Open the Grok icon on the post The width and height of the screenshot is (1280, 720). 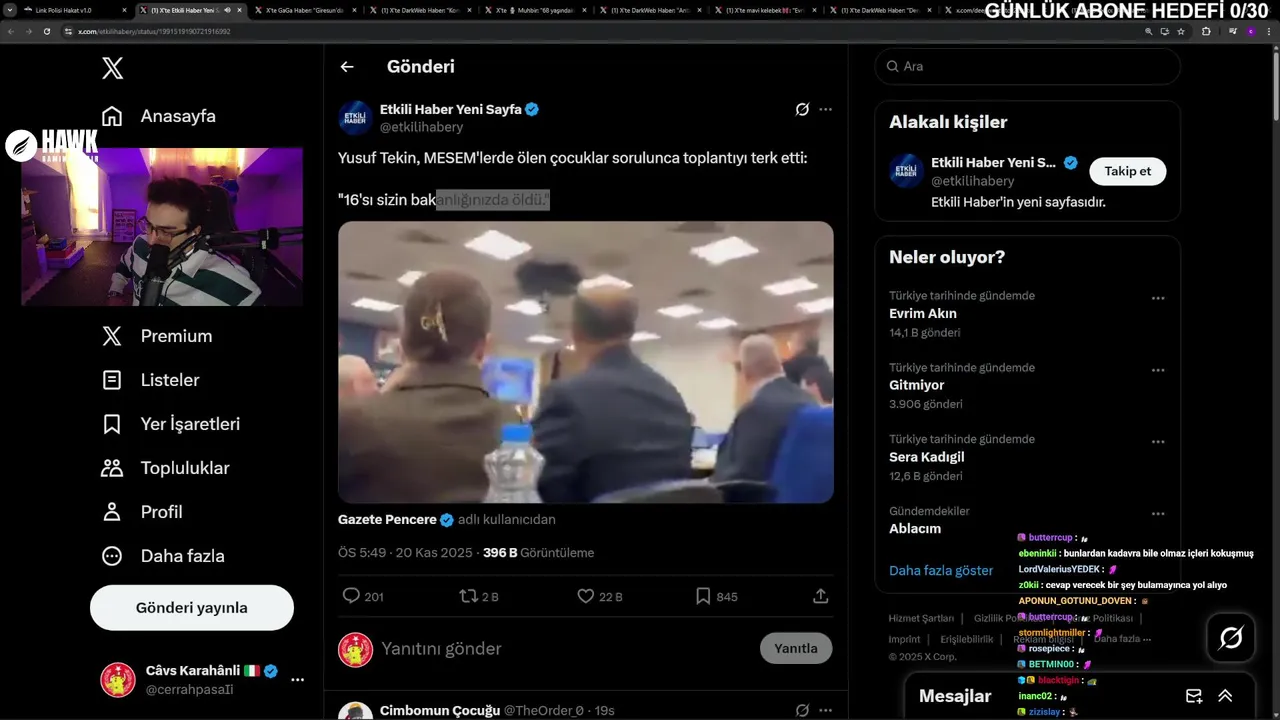802,109
